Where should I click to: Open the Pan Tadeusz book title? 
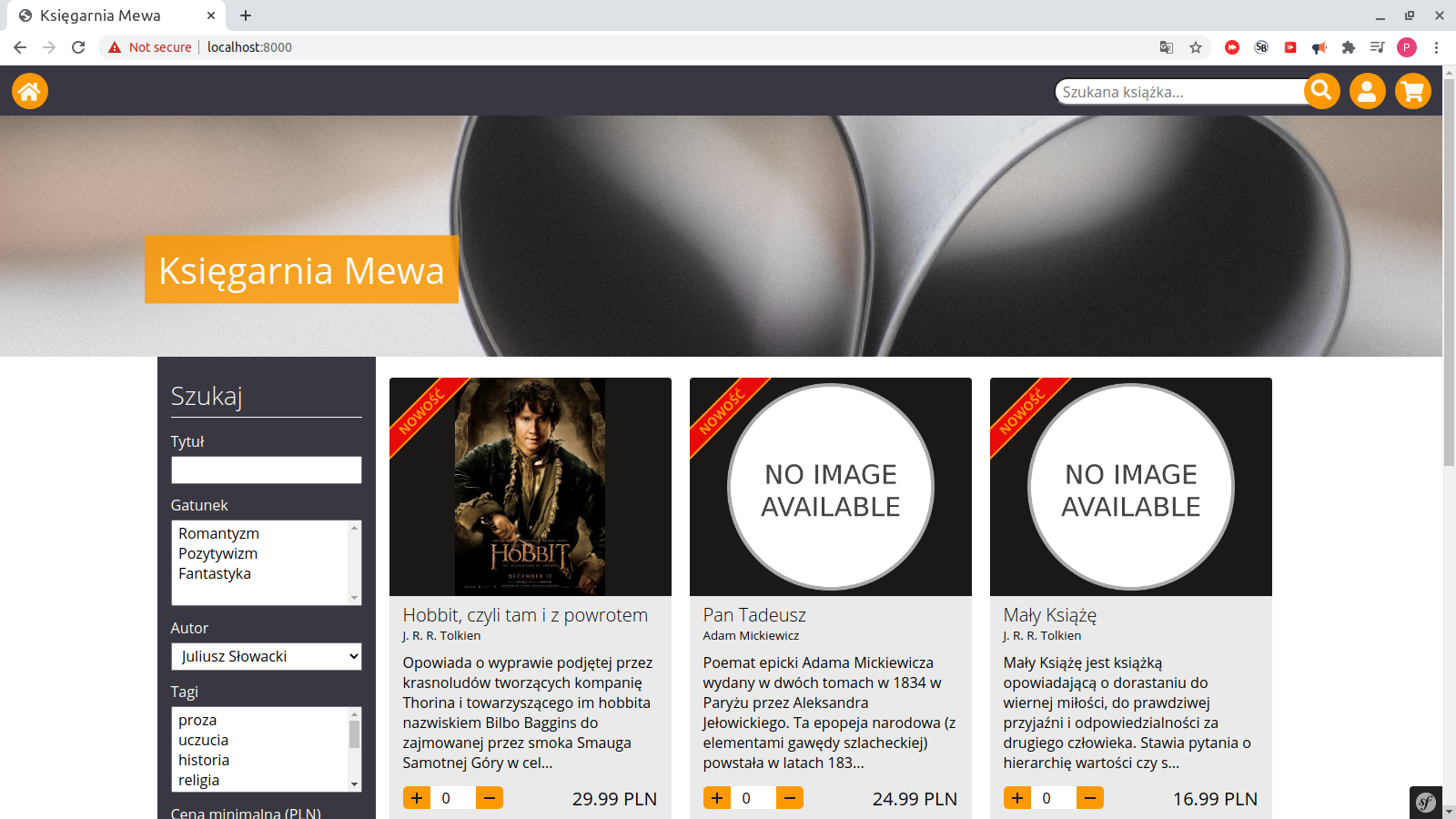tap(753, 615)
